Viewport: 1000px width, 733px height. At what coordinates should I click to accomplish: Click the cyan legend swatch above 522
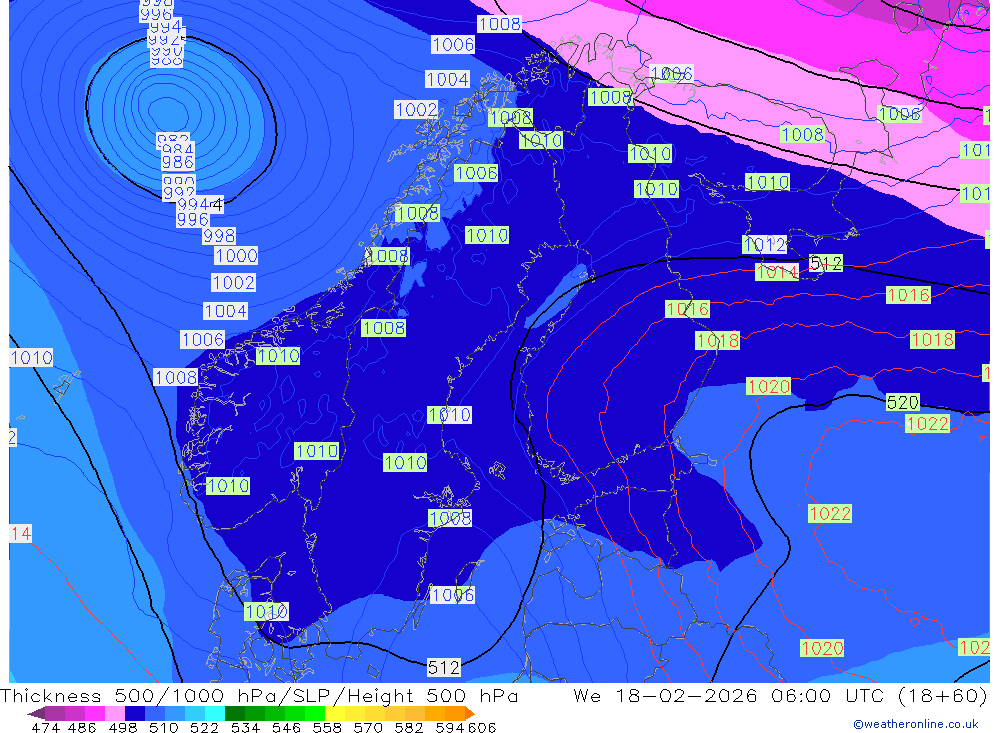[215, 713]
